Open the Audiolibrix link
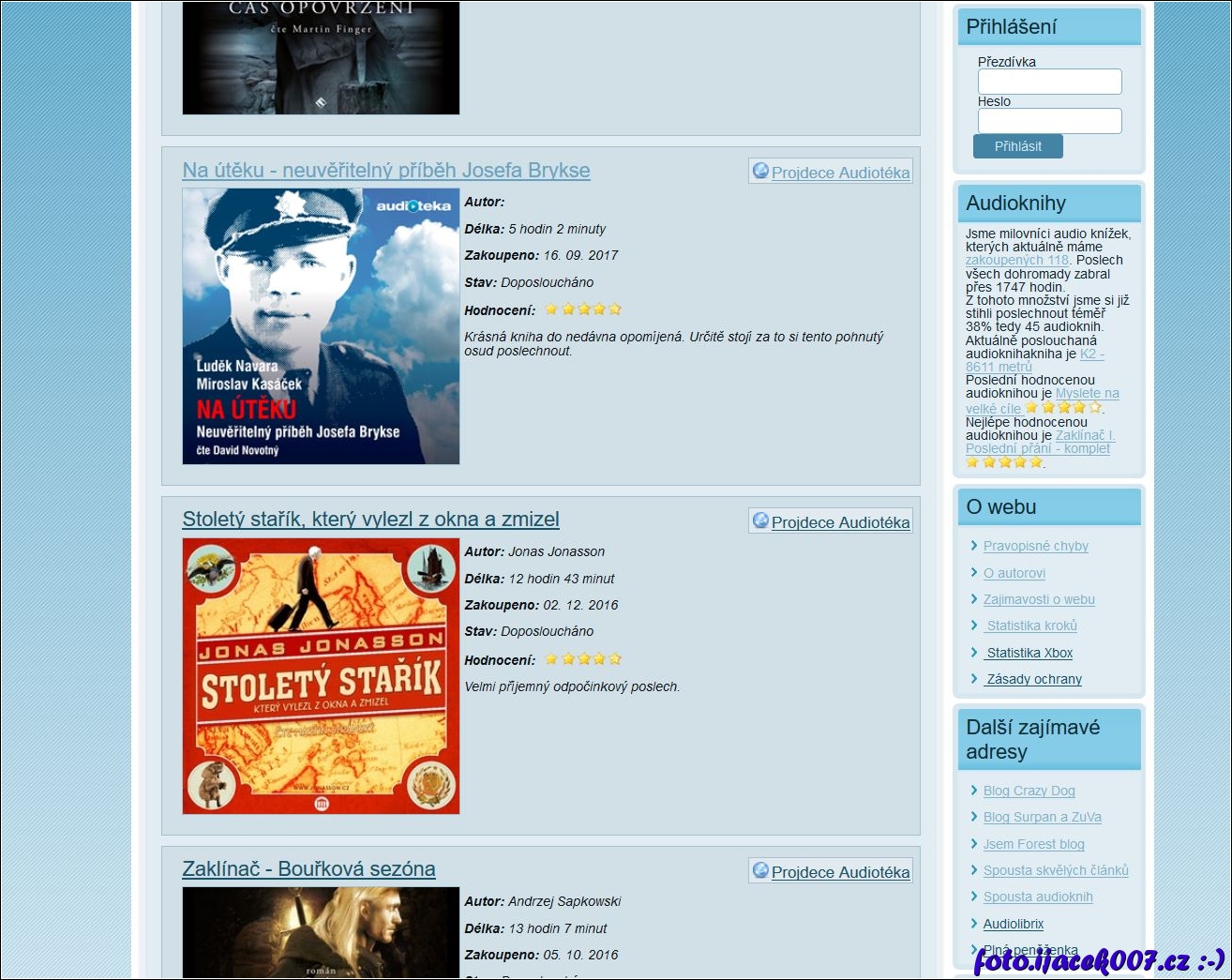 1013,924
